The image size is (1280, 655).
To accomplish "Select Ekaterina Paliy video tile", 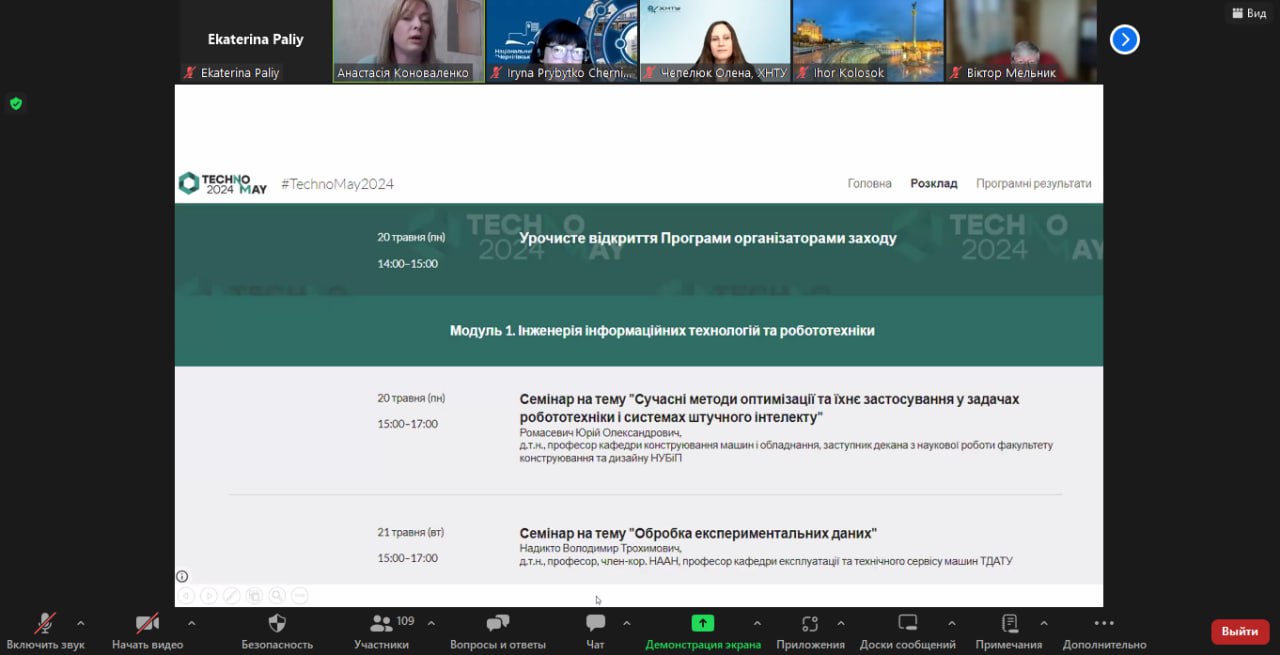I will pos(255,41).
